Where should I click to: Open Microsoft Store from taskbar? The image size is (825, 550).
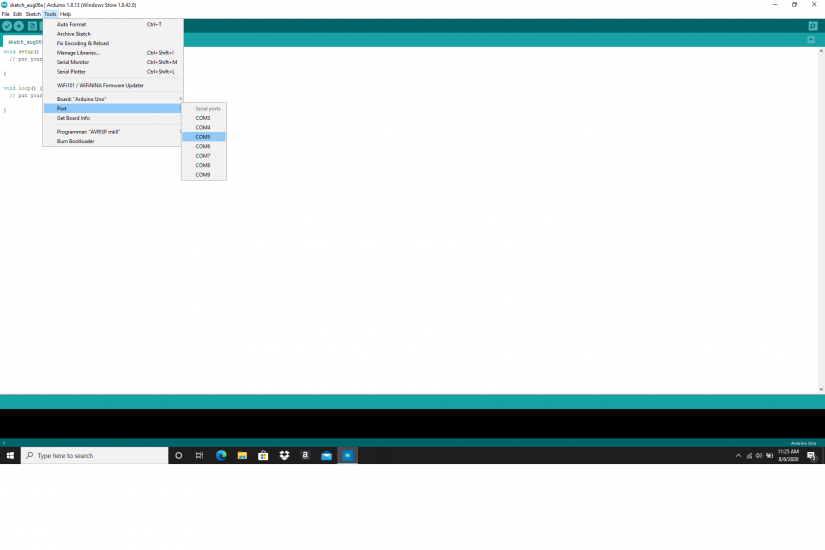coord(263,455)
